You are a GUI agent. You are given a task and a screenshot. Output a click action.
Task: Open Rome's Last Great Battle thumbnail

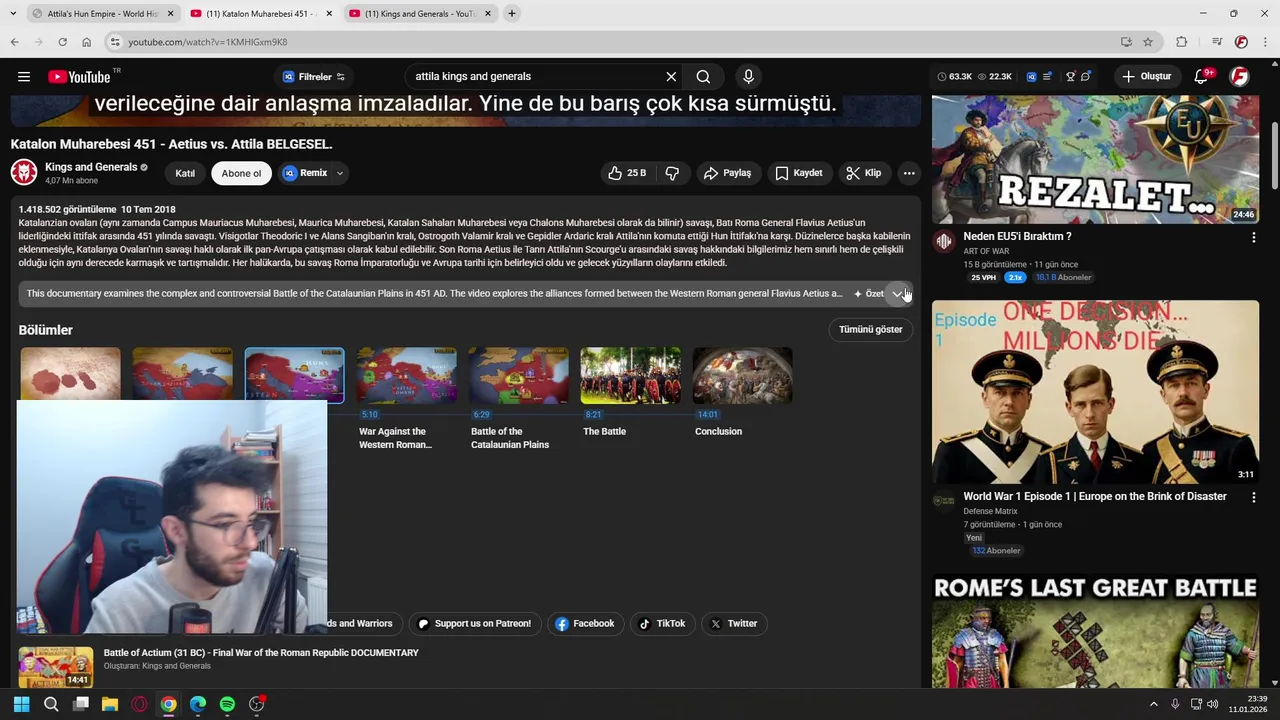(1095, 630)
